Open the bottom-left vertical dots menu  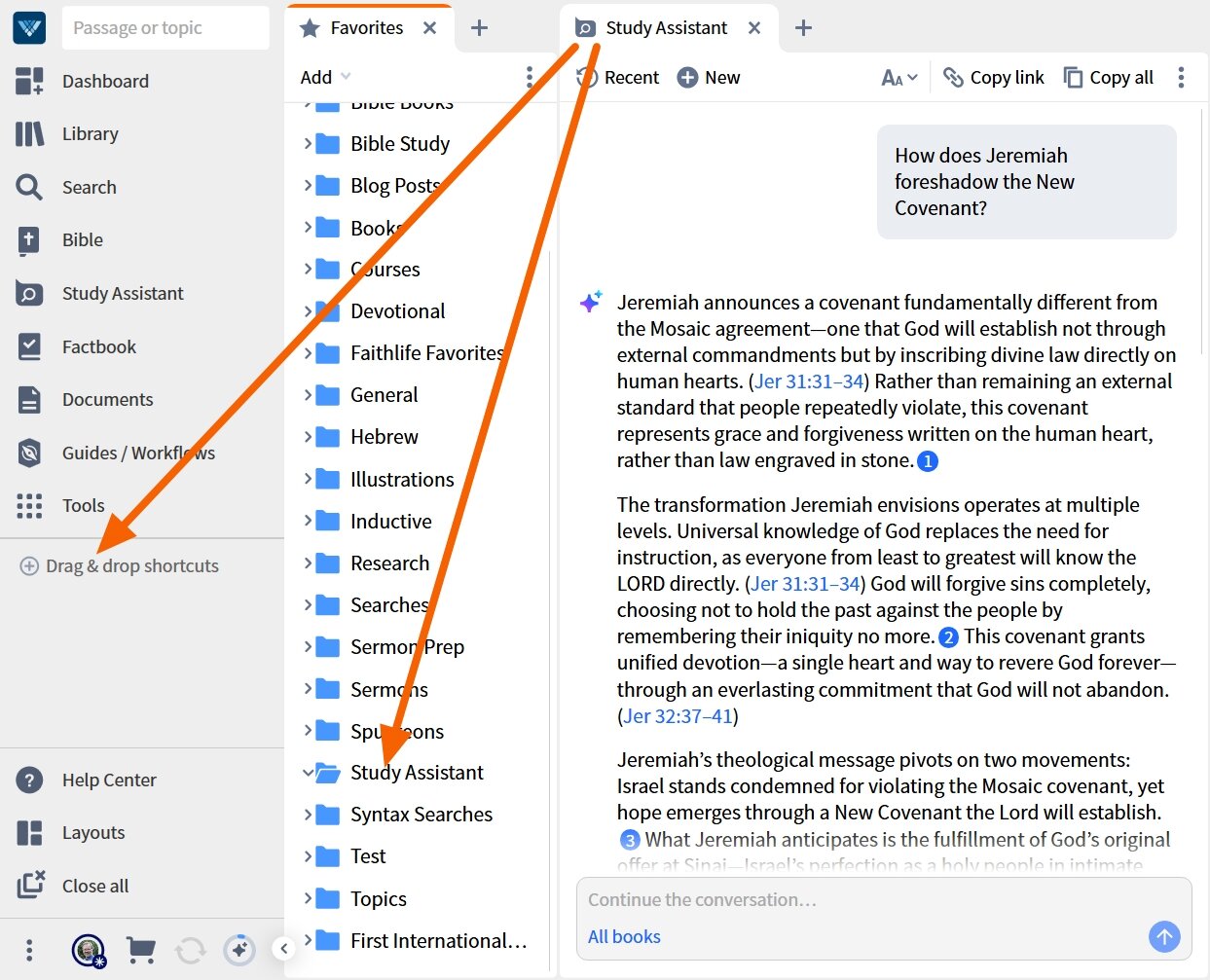[x=29, y=949]
